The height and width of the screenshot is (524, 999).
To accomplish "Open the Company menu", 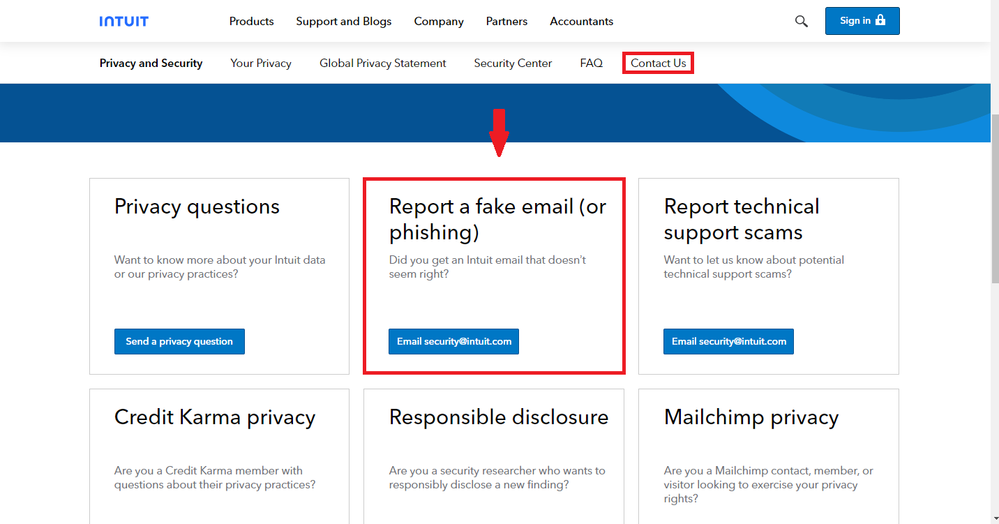I will (x=439, y=21).
